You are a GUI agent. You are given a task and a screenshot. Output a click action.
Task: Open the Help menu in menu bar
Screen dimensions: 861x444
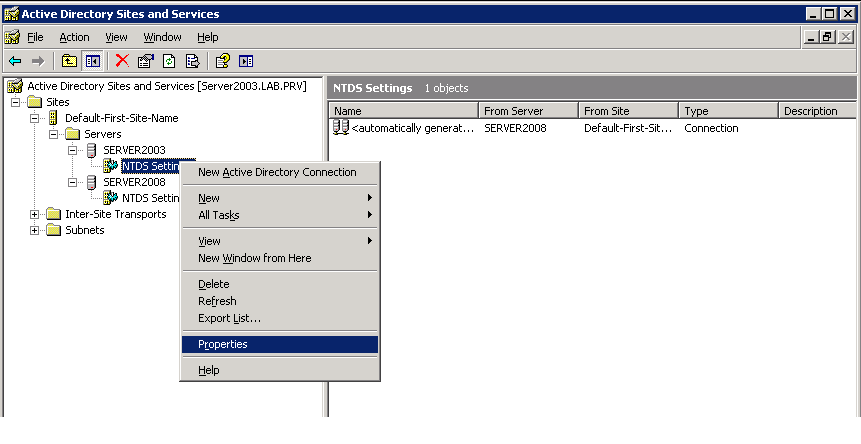[208, 37]
